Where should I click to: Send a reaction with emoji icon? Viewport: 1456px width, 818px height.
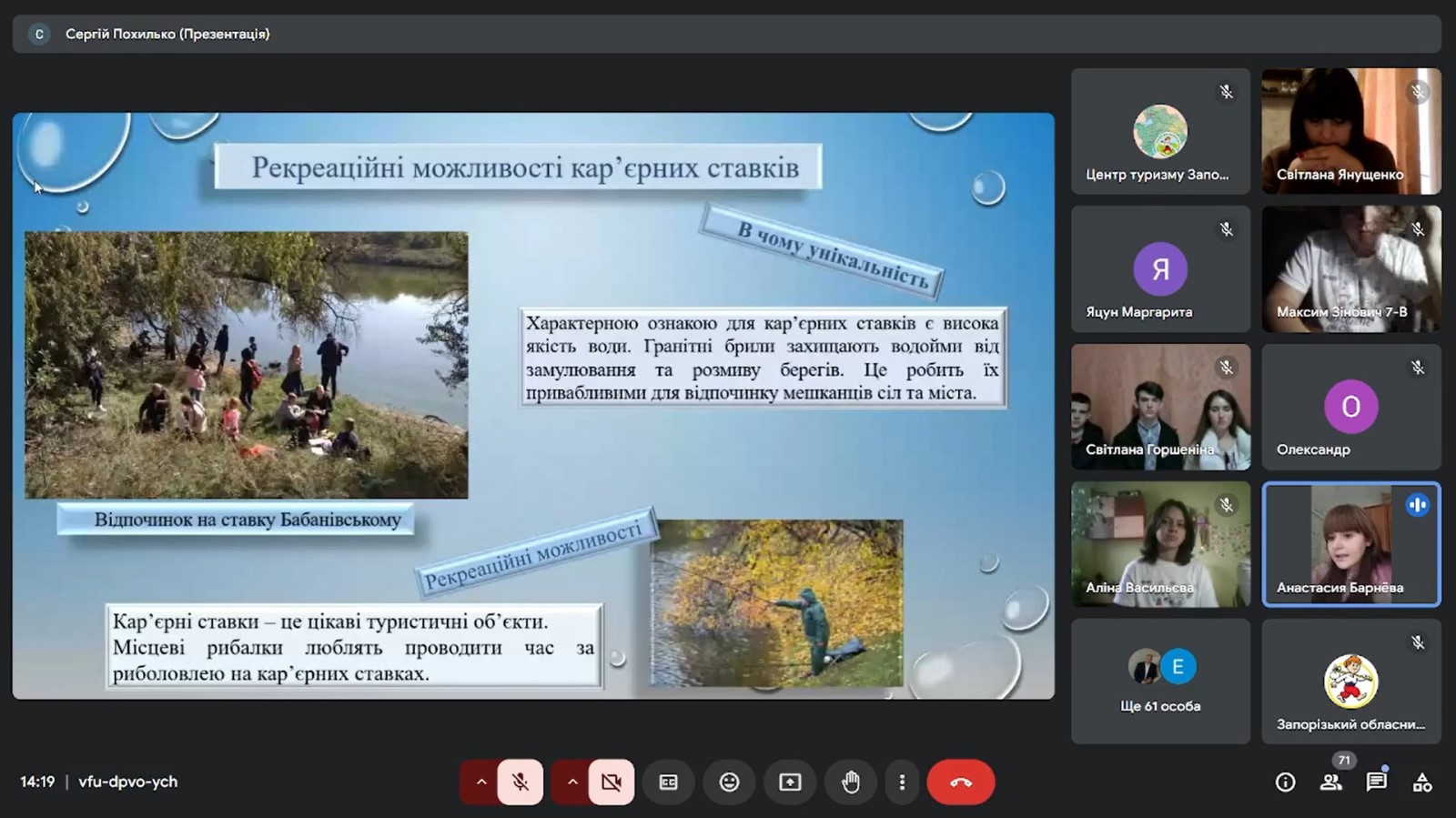click(729, 783)
